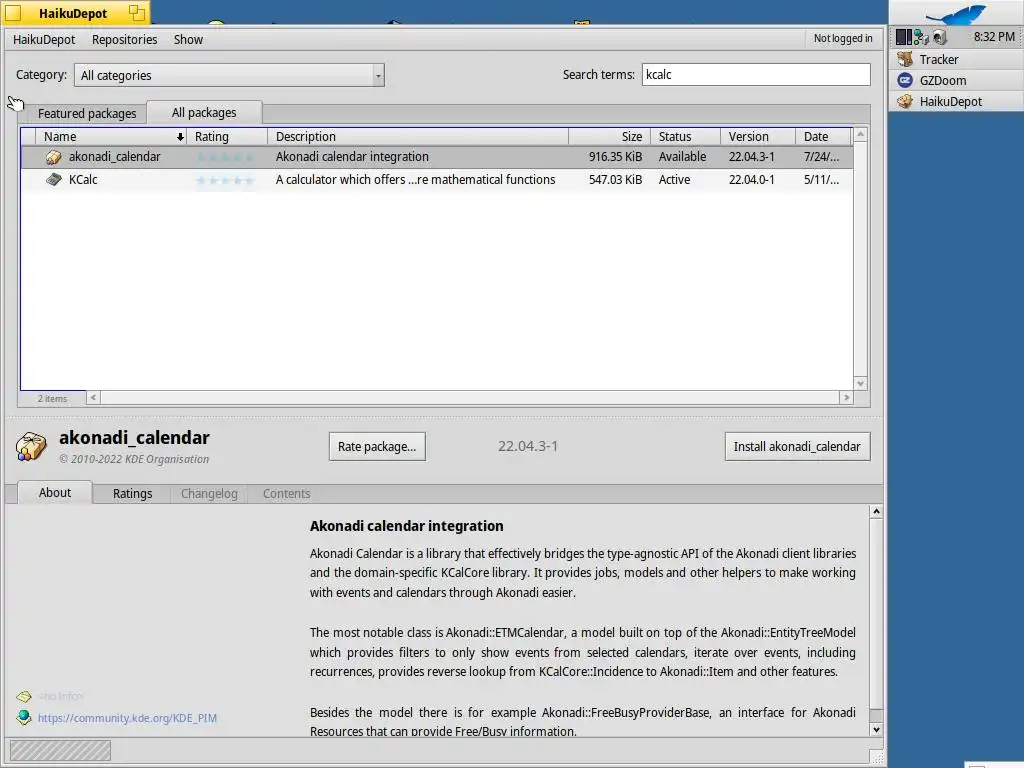
Task: Sort by Version column header
Action: tap(758, 136)
